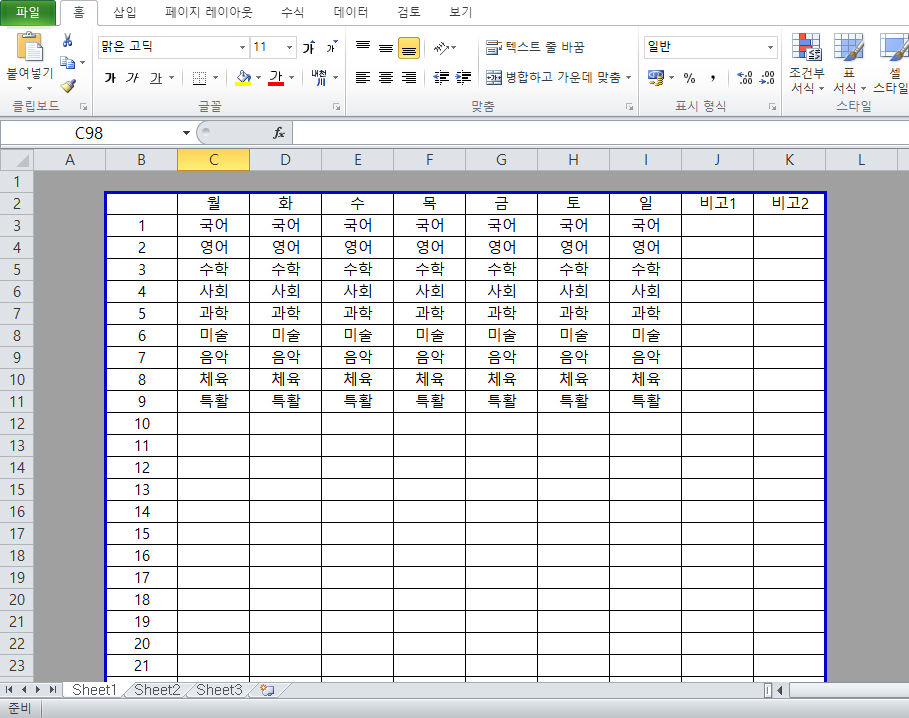This screenshot has height=718, width=909.
Task: Increase decimal places icon
Action: tap(745, 78)
